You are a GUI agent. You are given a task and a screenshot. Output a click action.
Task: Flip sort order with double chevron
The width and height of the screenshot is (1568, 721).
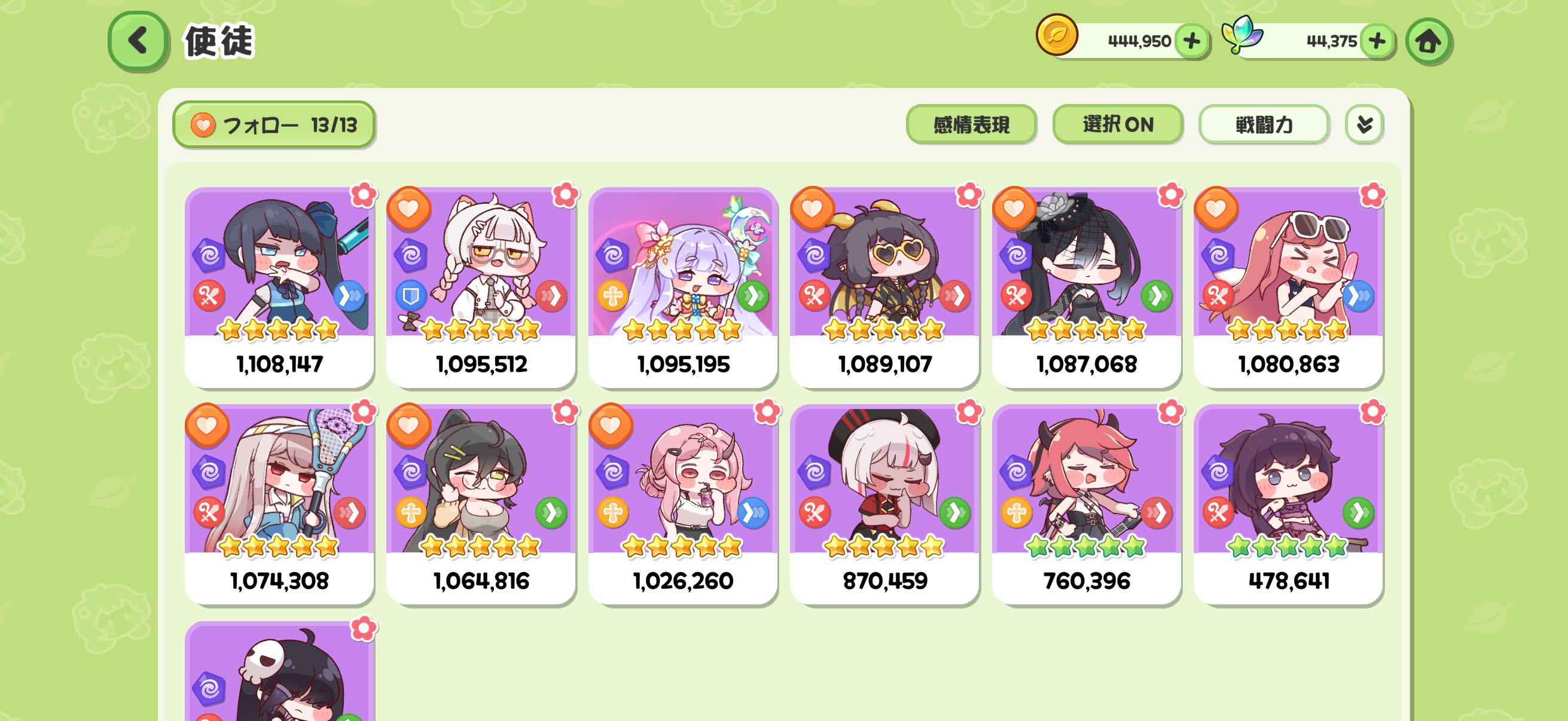pos(1364,125)
